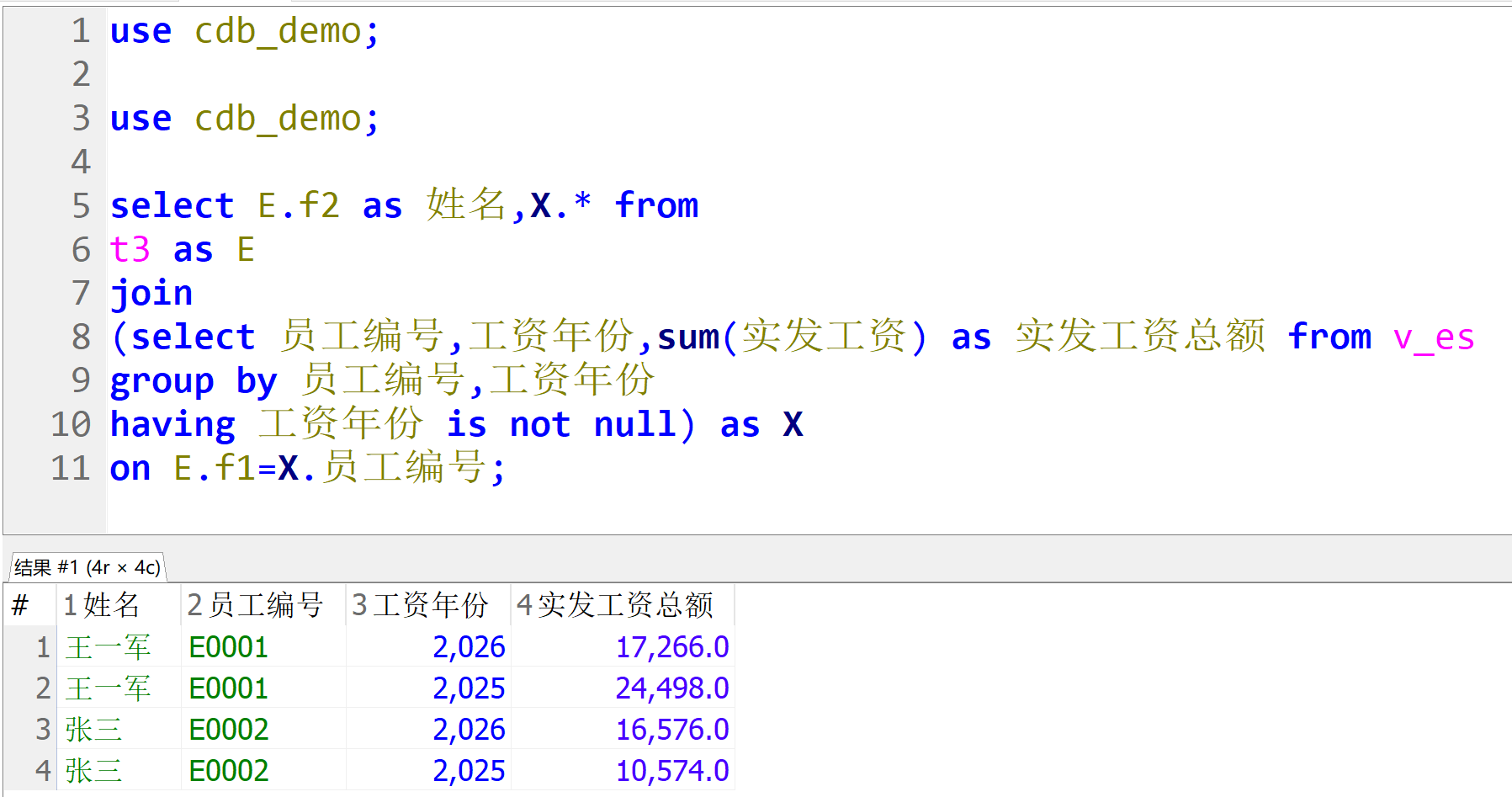Click the 2,026 year cell in row 3

coord(469,729)
